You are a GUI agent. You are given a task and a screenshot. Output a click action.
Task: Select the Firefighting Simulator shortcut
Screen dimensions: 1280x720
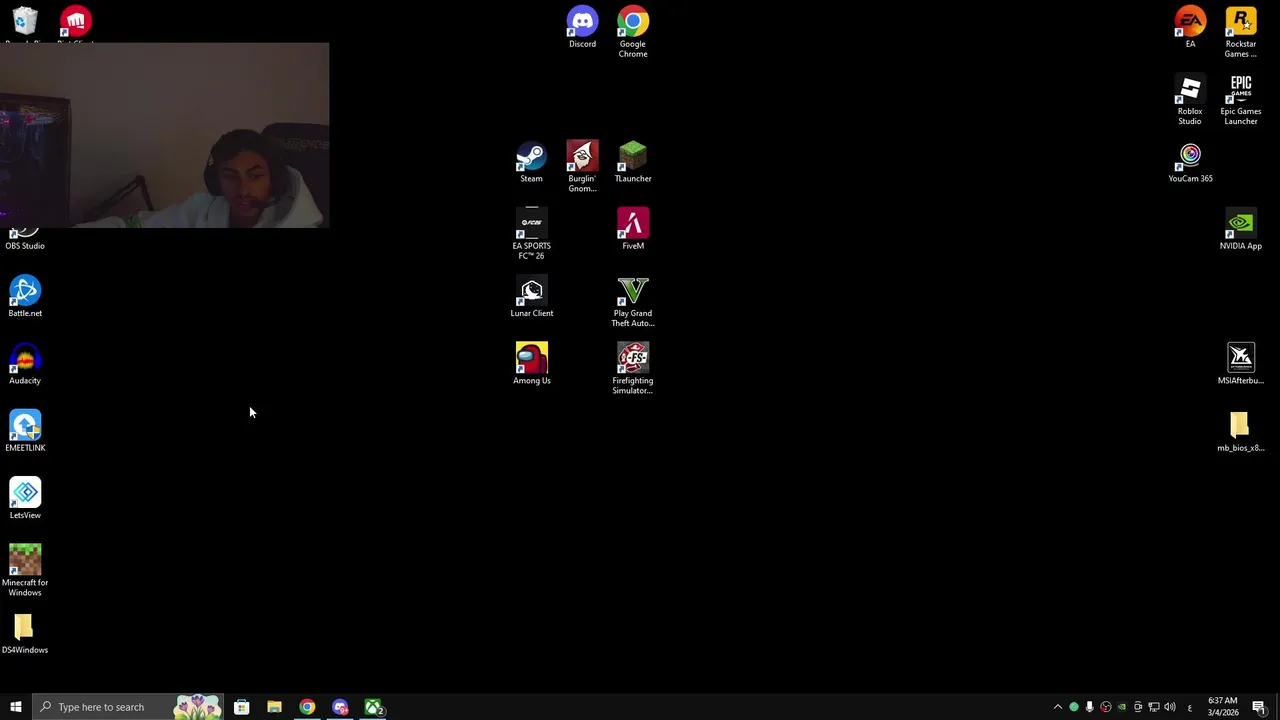632,369
